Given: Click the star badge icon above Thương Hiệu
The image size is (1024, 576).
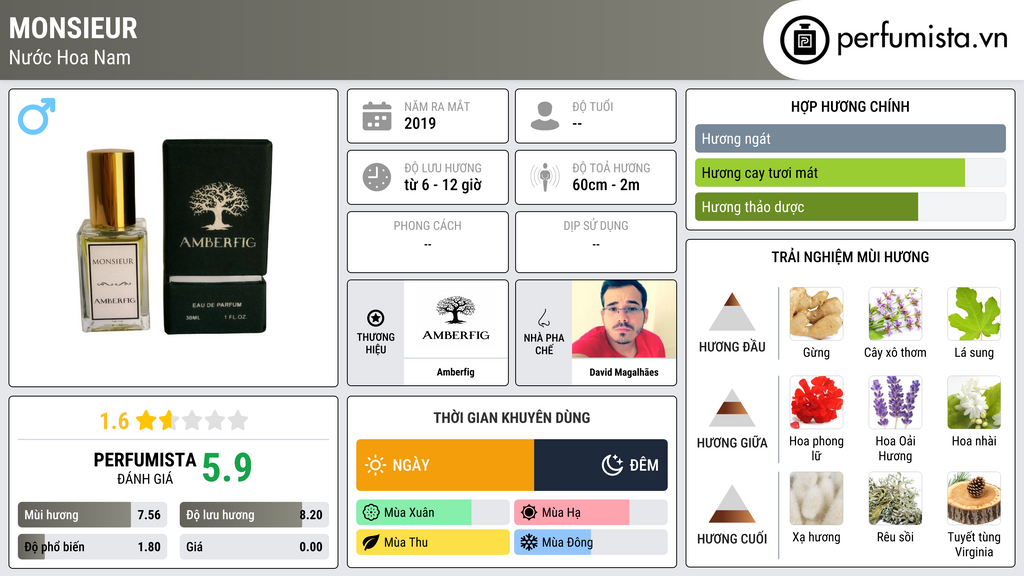Looking at the screenshot, I should point(376,318).
